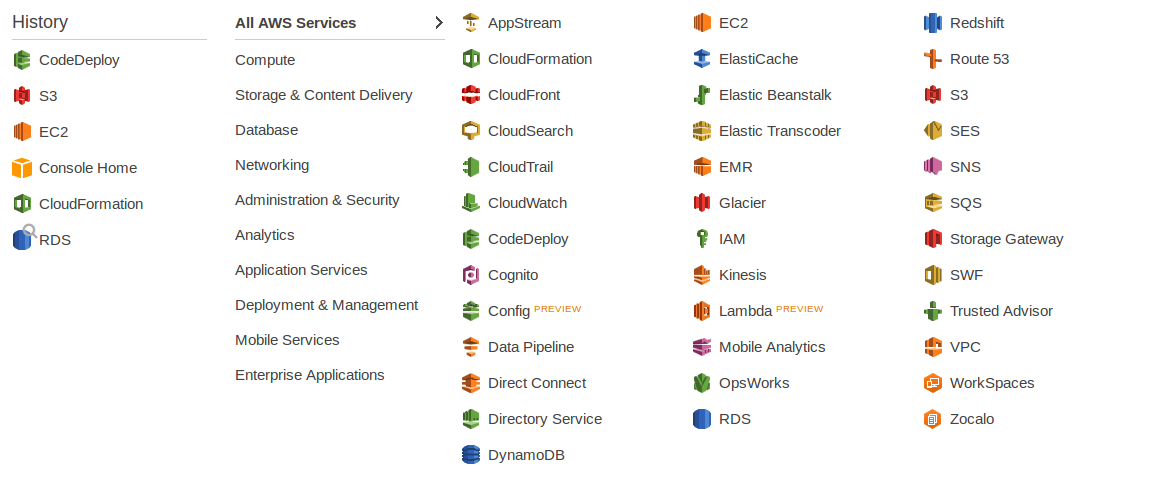This screenshot has width=1152, height=484.
Task: Choose Storage & Content Delivery category
Action: [x=323, y=95]
